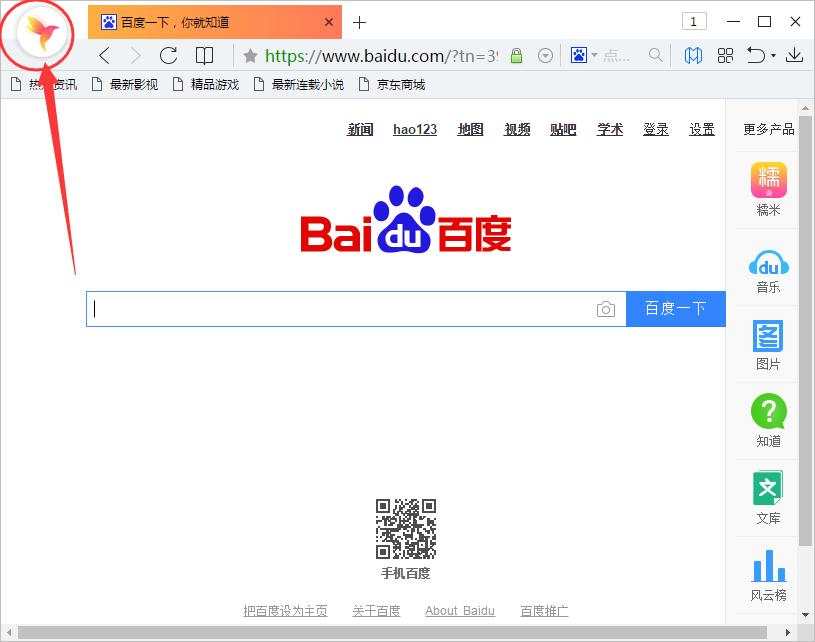
Task: Open a new tab with plus button
Action: click(x=360, y=22)
